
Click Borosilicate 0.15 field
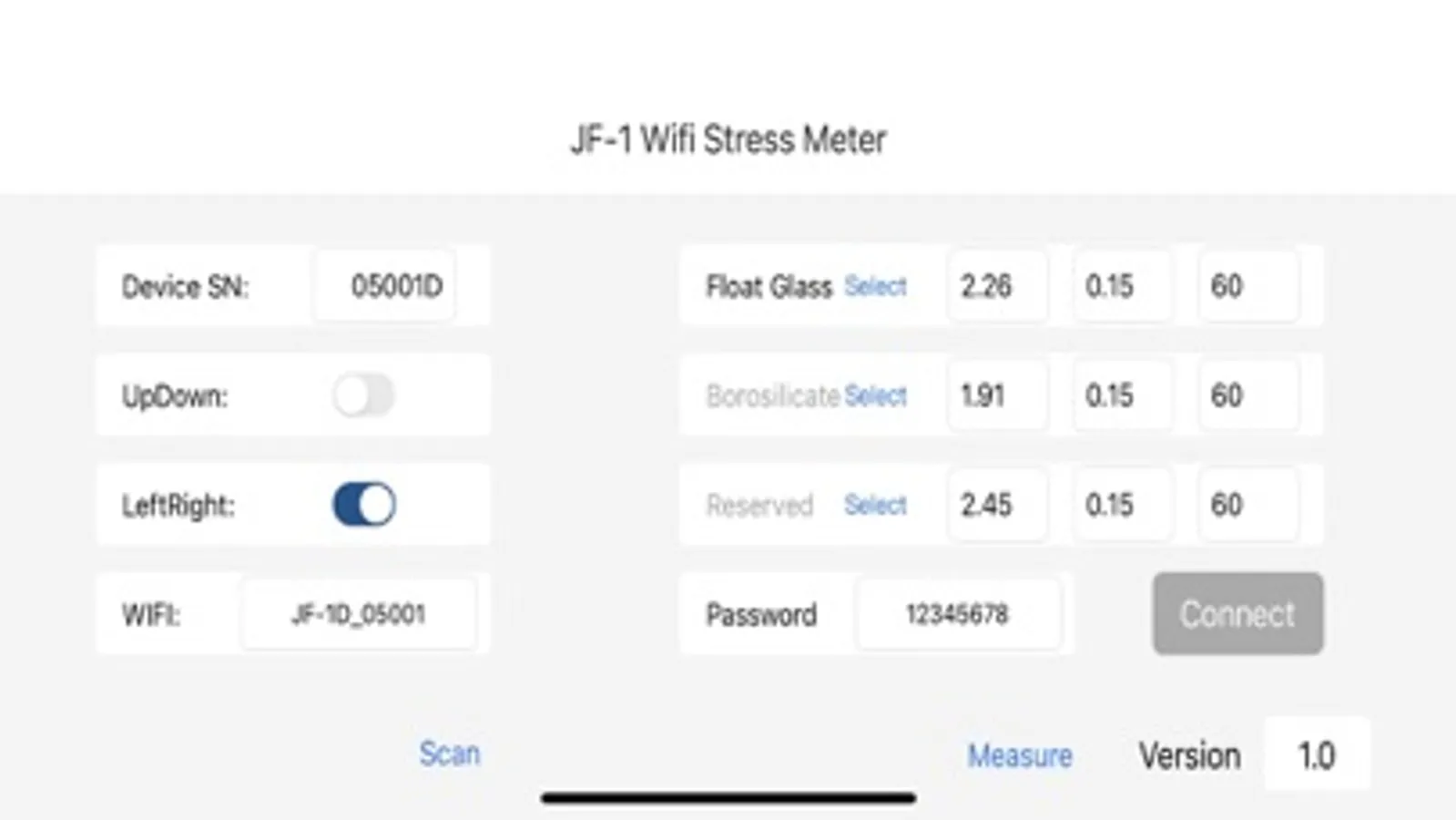pyautogui.click(x=1121, y=395)
